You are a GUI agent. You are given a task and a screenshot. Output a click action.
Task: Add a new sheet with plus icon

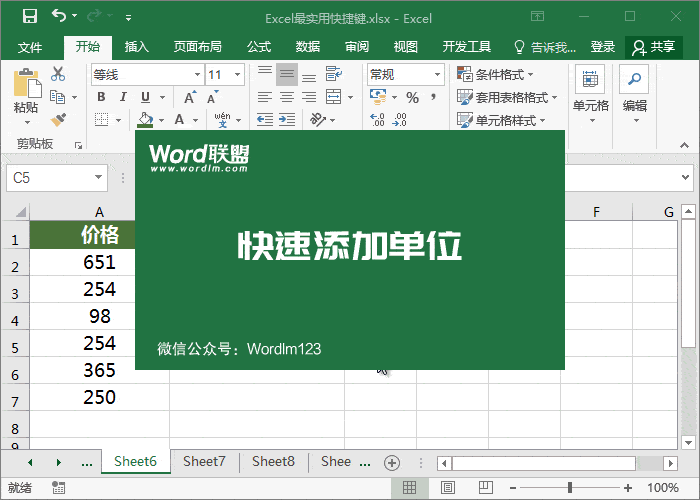[x=392, y=462]
